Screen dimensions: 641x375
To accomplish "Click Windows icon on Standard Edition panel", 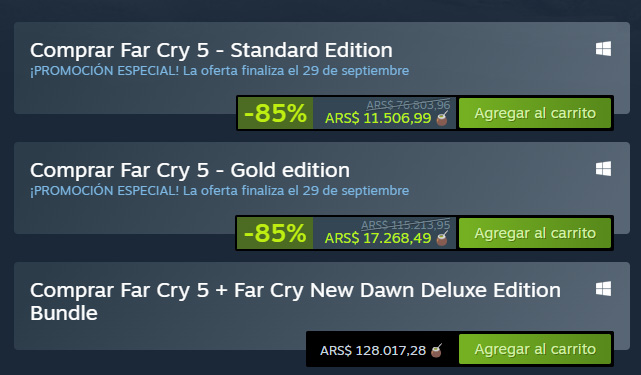I will [x=603, y=49].
